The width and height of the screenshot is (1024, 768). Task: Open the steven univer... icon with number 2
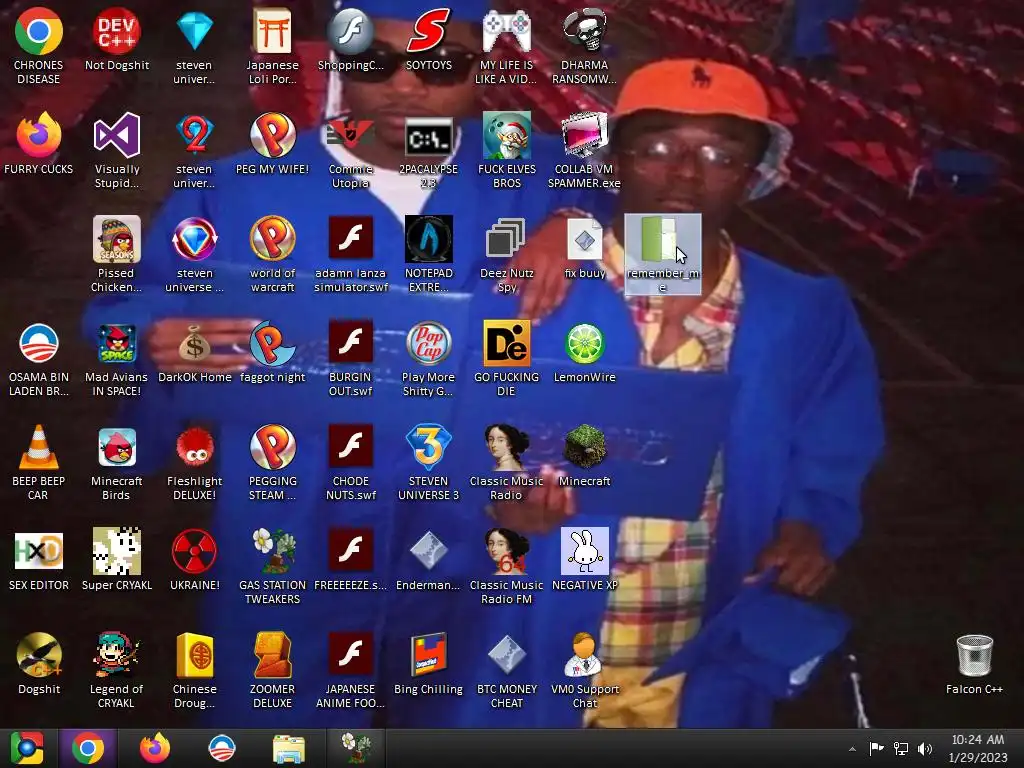point(195,136)
